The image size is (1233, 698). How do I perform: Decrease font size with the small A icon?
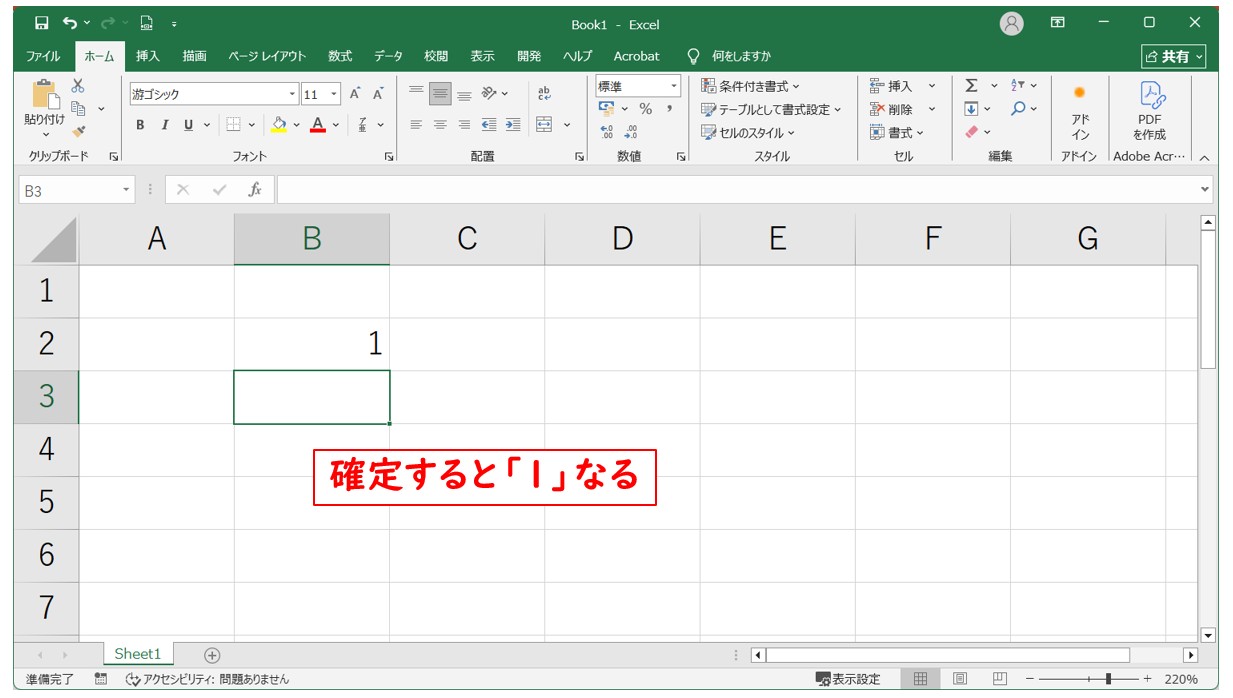(378, 94)
